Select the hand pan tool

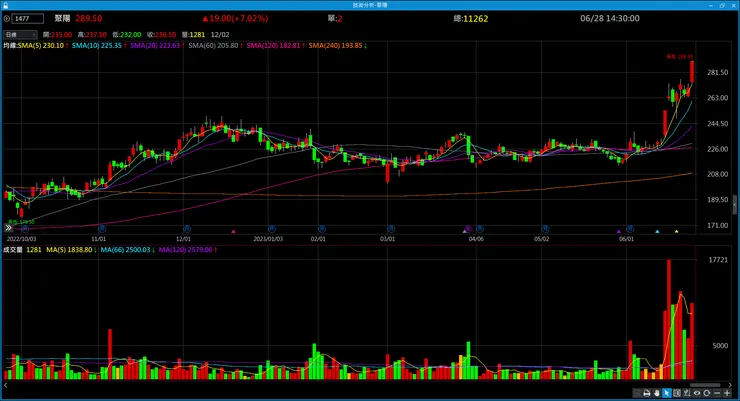[x=656, y=393]
